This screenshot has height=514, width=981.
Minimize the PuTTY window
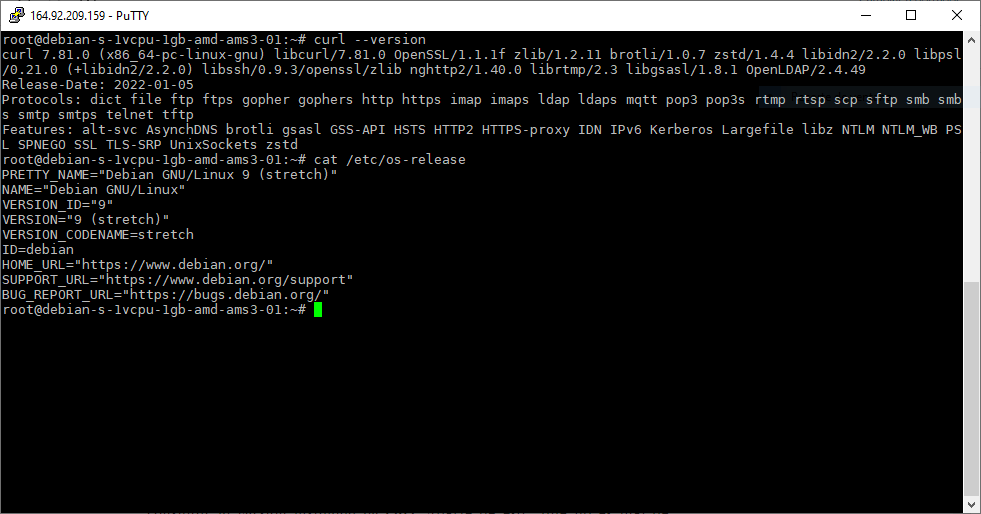click(x=866, y=16)
